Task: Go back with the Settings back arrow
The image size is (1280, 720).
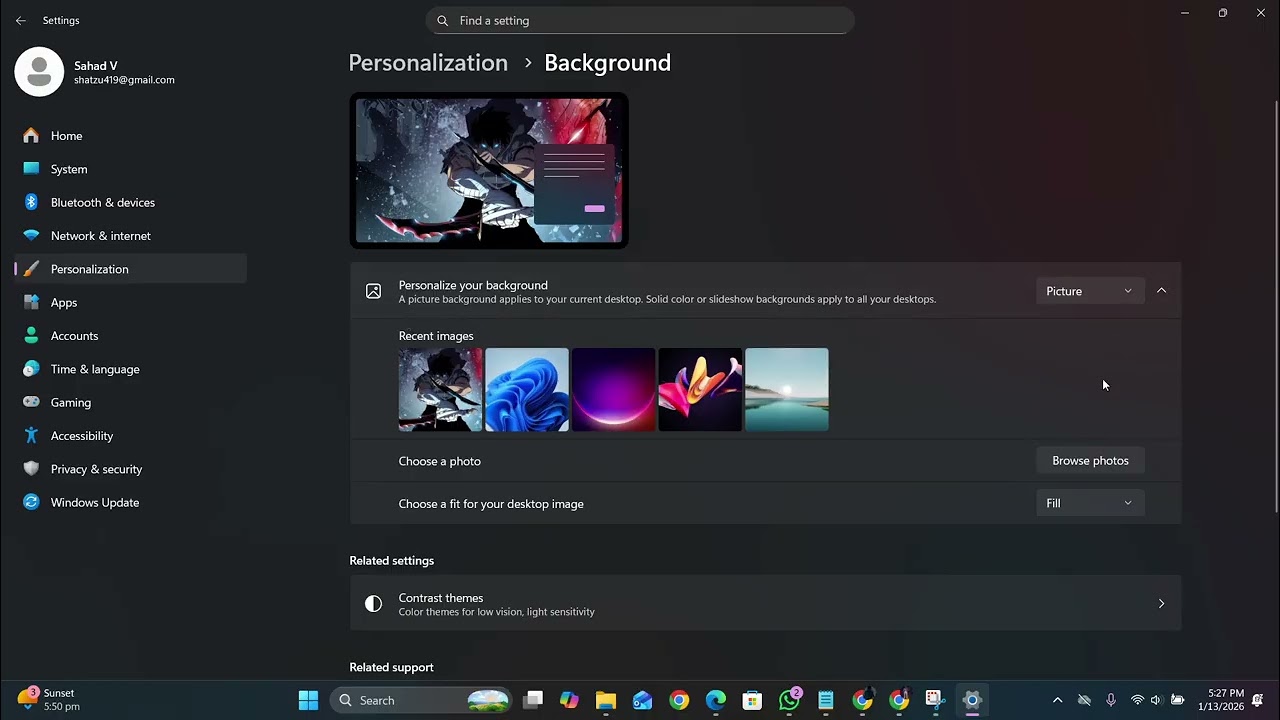Action: tap(21, 20)
